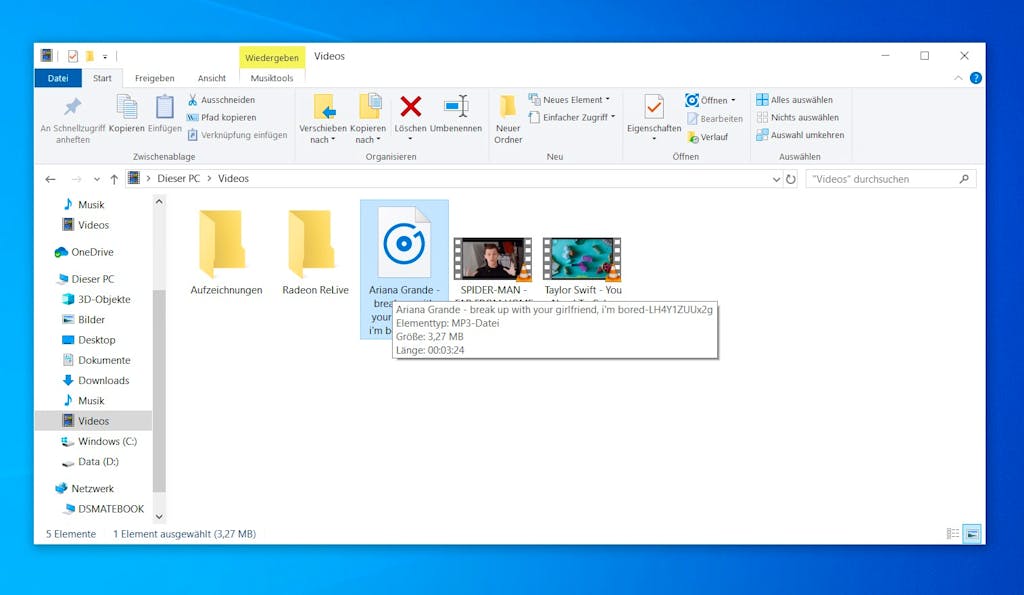Image resolution: width=1024 pixels, height=595 pixels.
Task: Switch to the Freigeben tab
Action: pos(154,78)
